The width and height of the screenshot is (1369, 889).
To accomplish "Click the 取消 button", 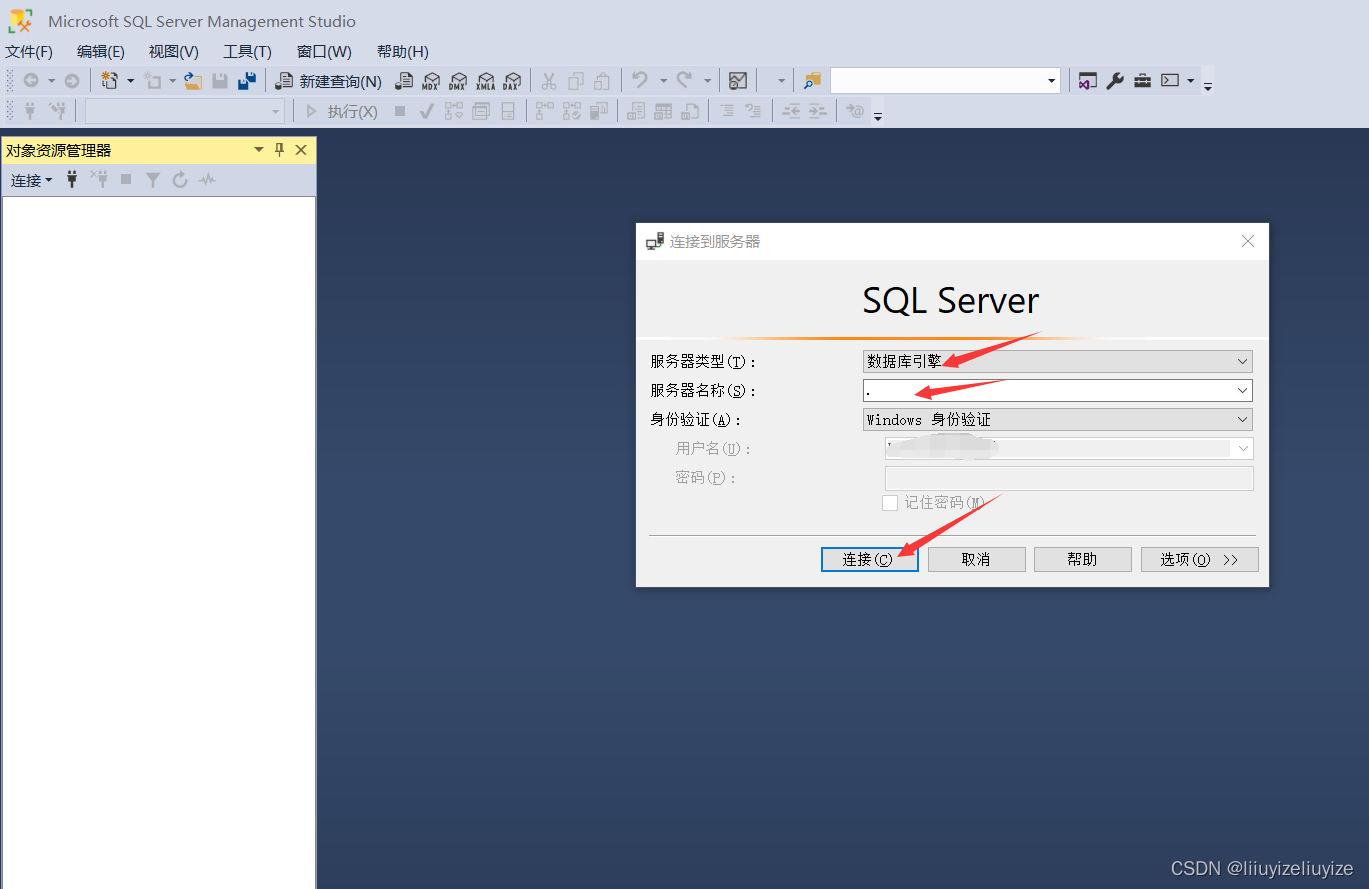I will (x=976, y=559).
